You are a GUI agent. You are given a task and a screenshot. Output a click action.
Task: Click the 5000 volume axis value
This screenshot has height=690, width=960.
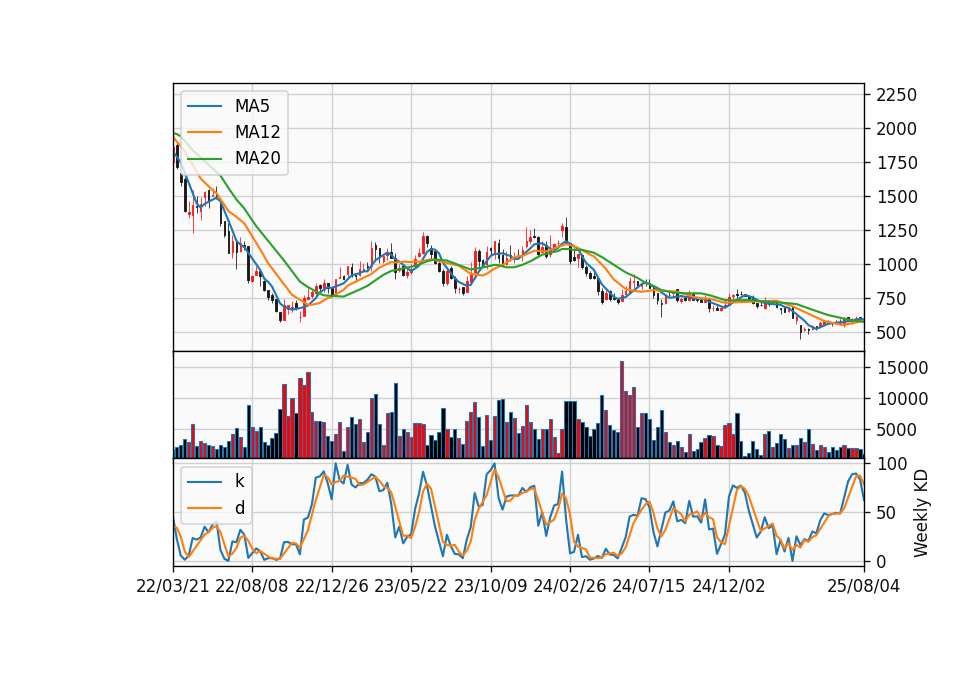coord(896,430)
